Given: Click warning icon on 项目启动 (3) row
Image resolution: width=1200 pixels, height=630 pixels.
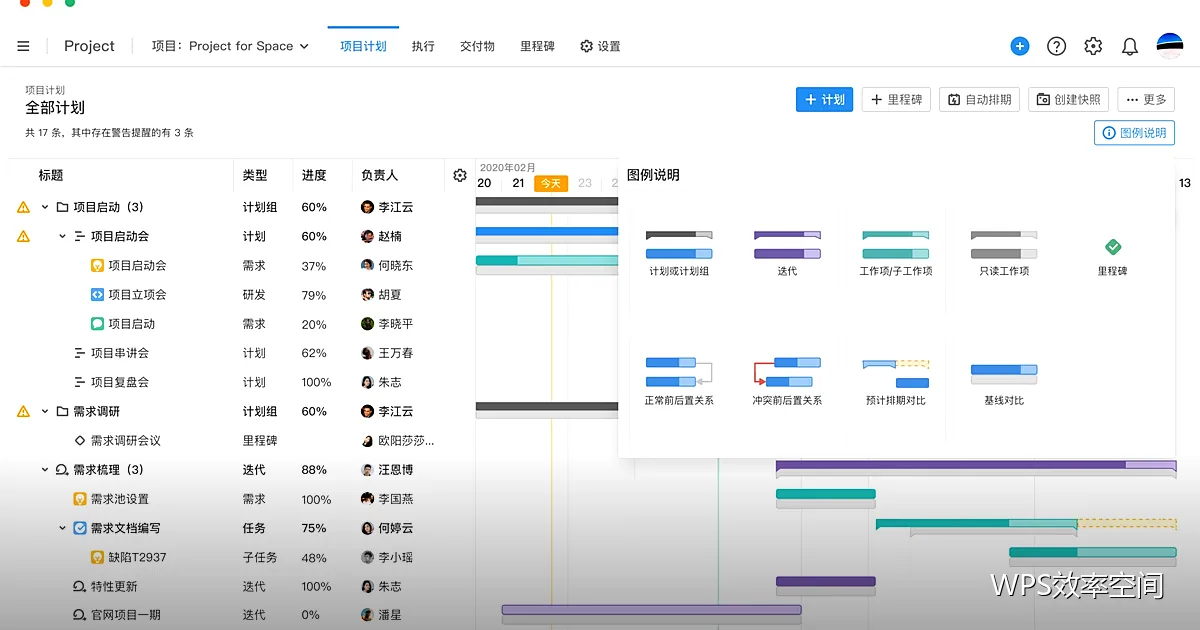Looking at the screenshot, I should click(x=23, y=207).
